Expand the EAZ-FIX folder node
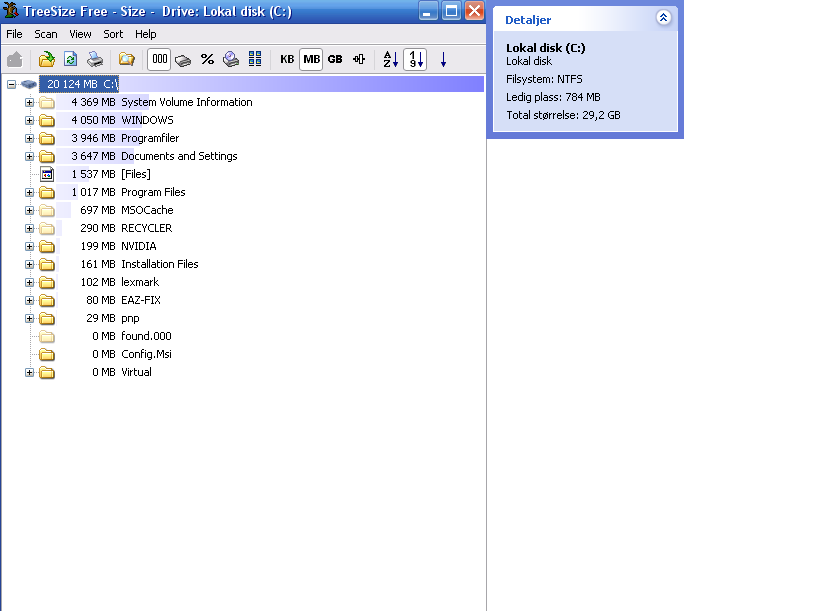 (x=29, y=301)
